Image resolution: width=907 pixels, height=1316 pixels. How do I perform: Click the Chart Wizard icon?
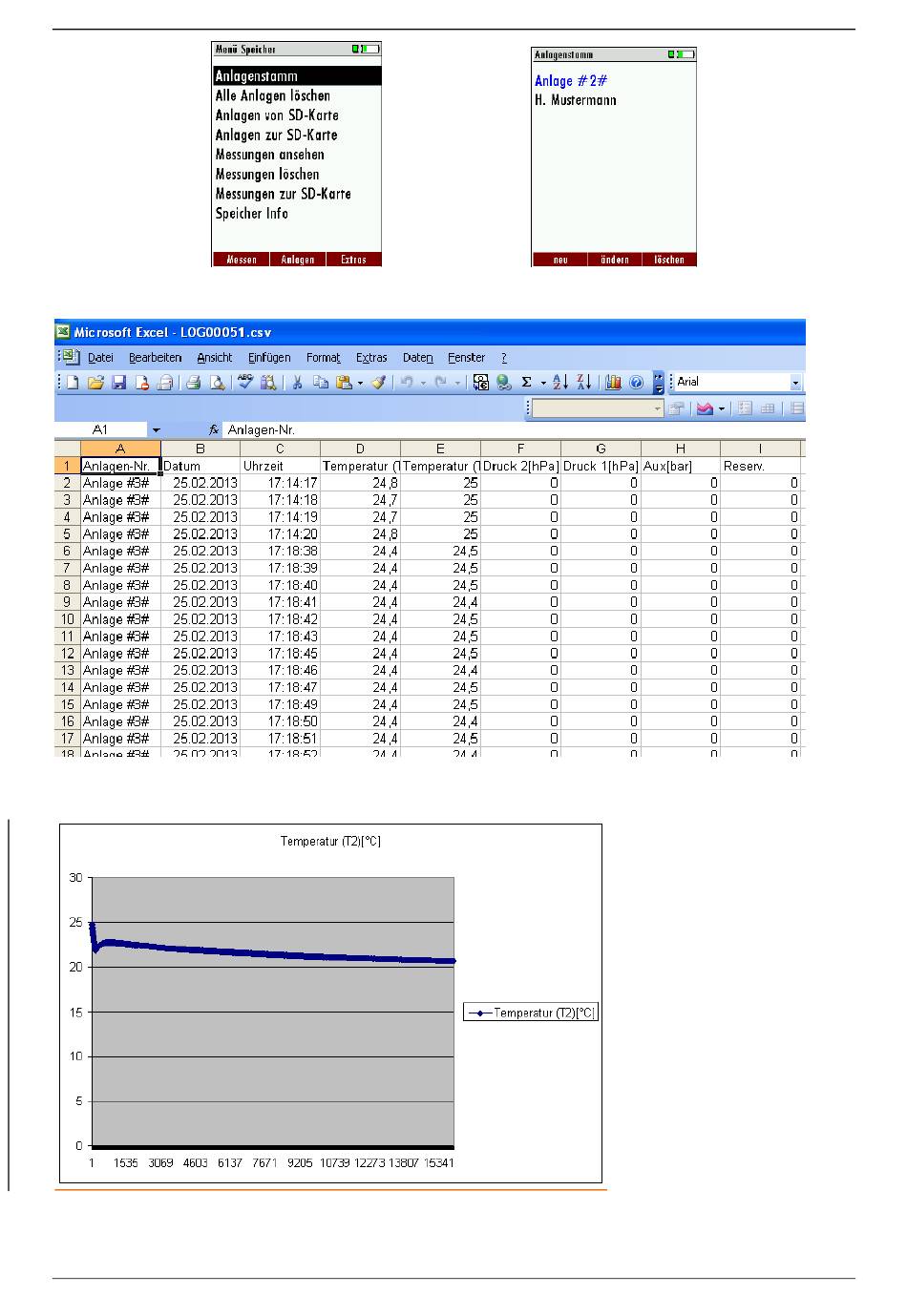click(613, 383)
